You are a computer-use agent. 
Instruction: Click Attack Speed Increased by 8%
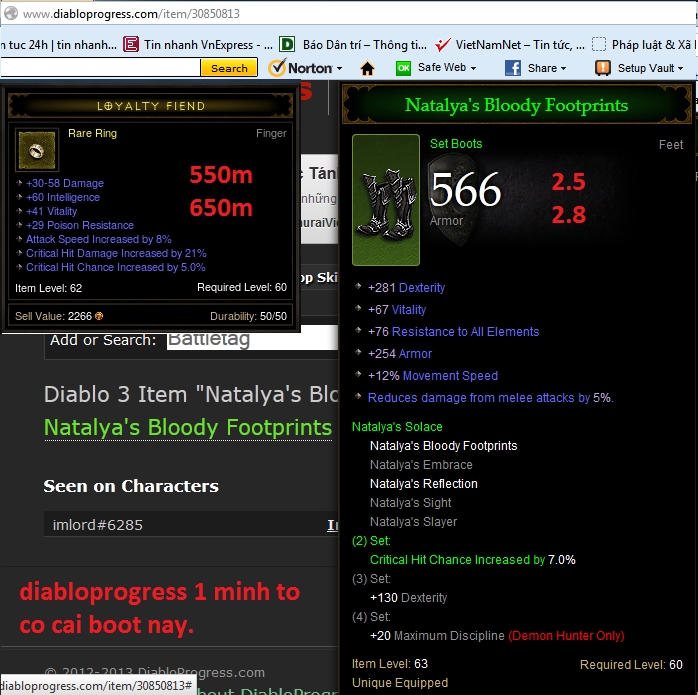click(x=99, y=239)
